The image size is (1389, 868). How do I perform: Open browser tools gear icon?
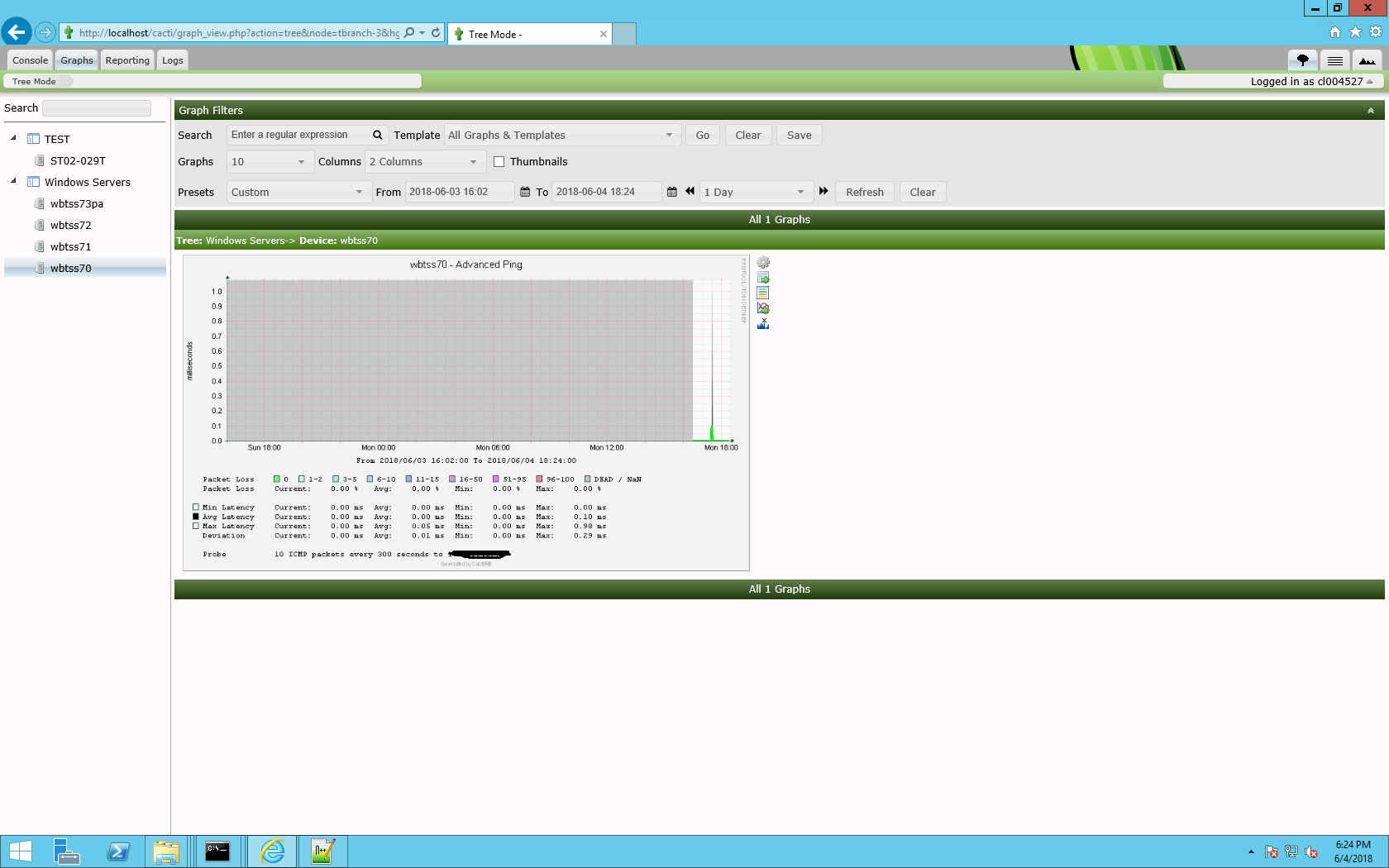pos(1376,32)
